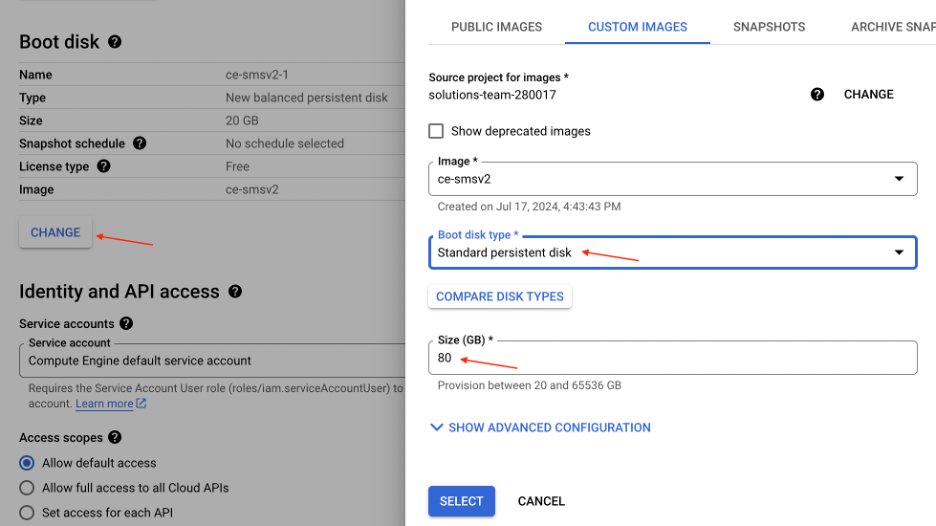This screenshot has width=936, height=526.
Task: Open help icon beside Service accounts
Action: (x=126, y=324)
